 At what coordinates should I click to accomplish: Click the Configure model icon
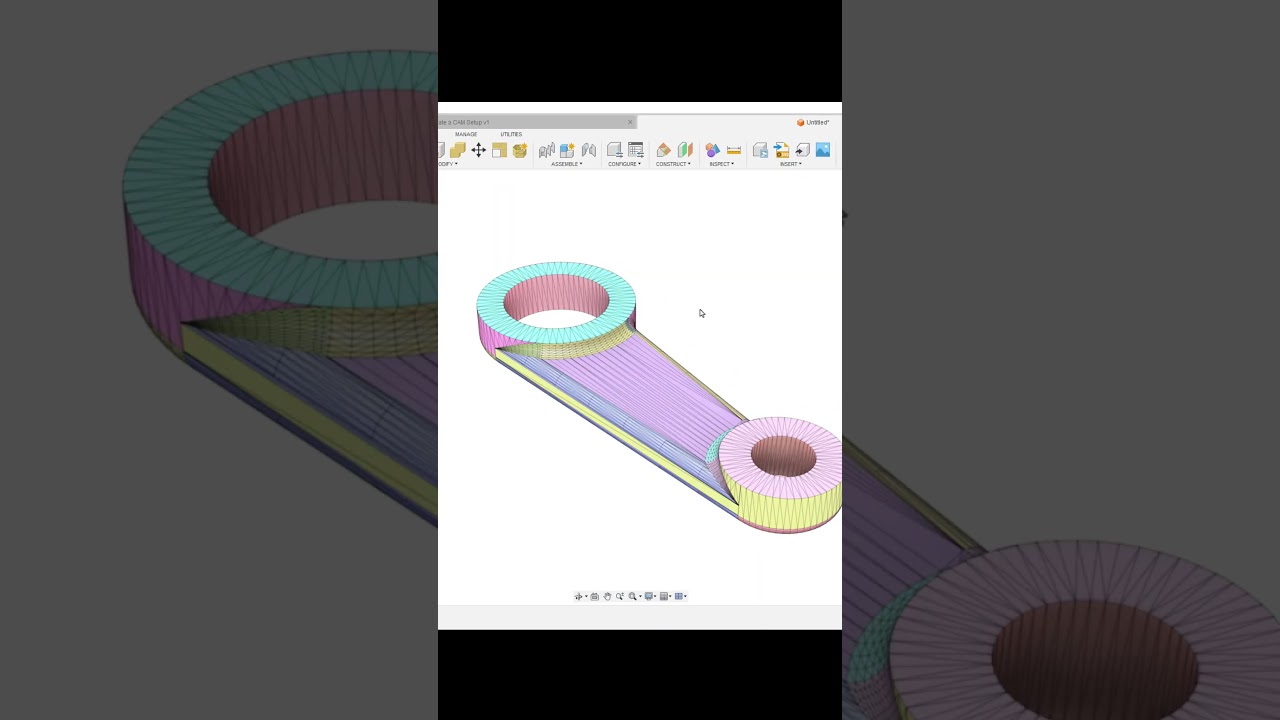(615, 150)
